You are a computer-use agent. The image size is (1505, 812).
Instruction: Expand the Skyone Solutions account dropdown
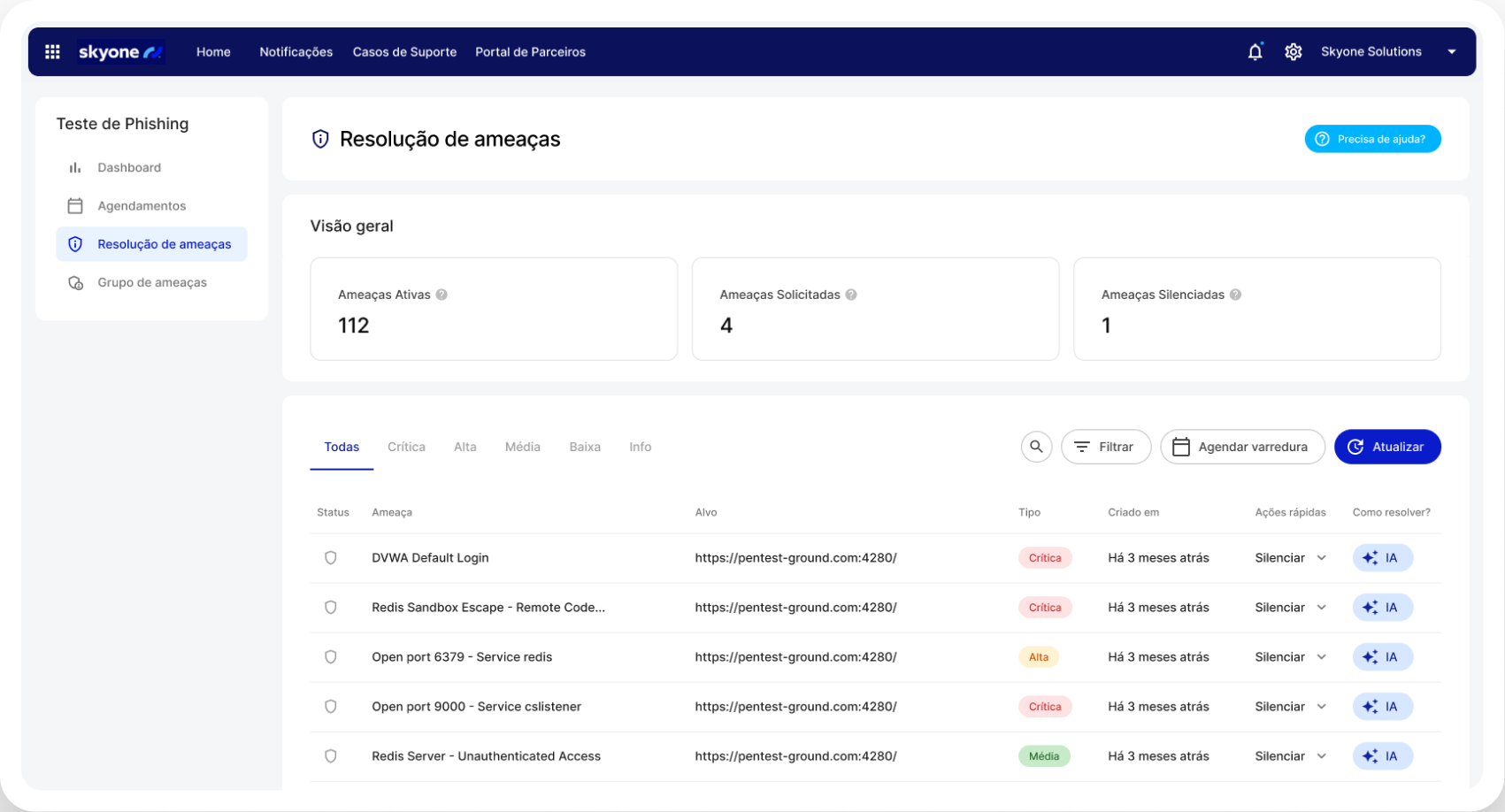[1451, 52]
